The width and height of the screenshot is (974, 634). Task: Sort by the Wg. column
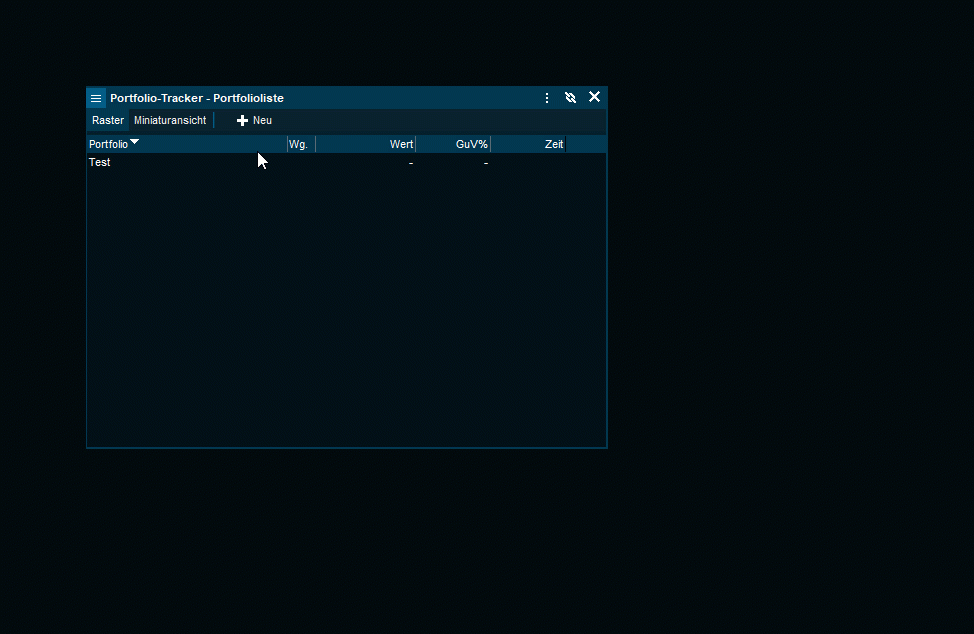pyautogui.click(x=299, y=144)
